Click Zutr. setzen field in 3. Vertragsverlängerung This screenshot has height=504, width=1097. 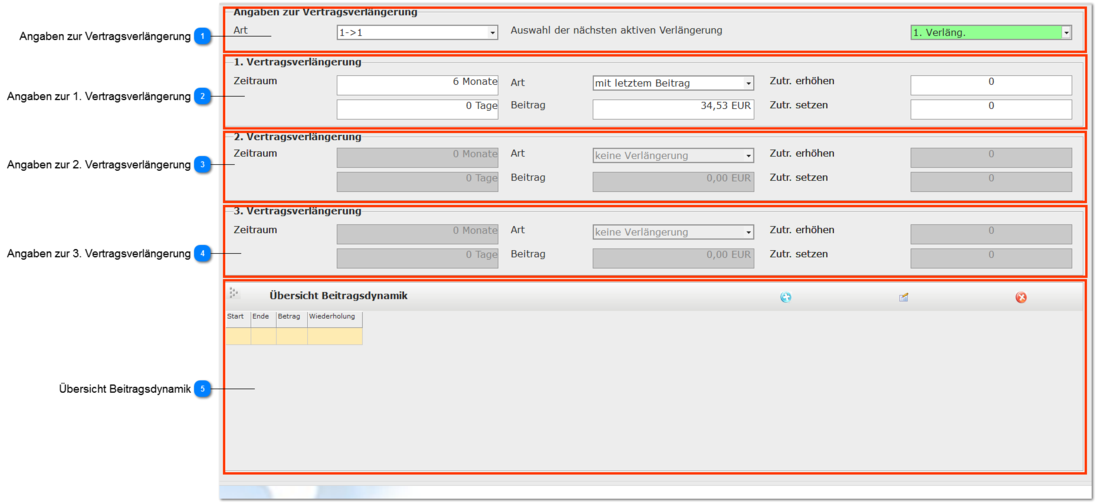pos(991,258)
